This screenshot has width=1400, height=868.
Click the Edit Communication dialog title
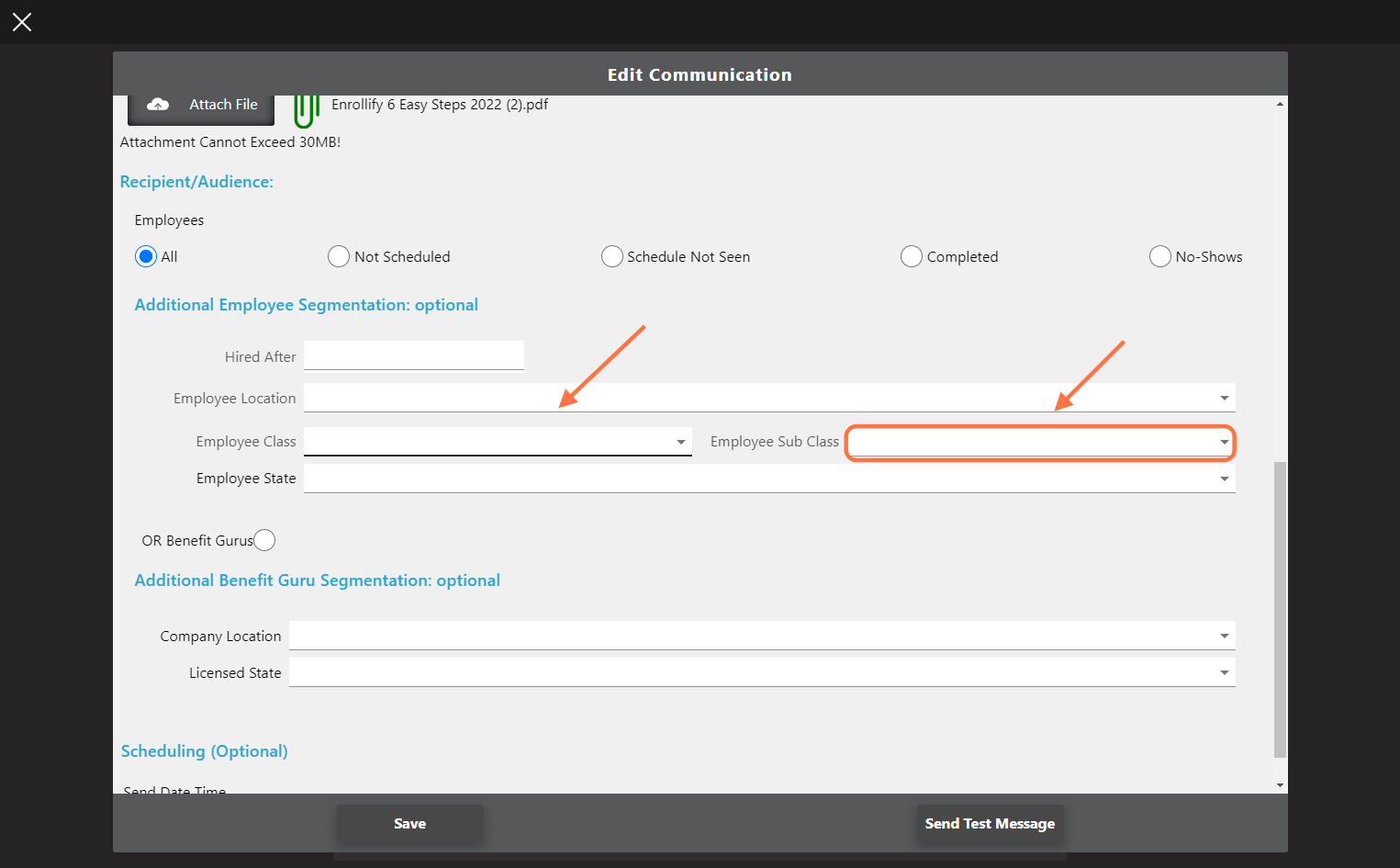tap(700, 74)
